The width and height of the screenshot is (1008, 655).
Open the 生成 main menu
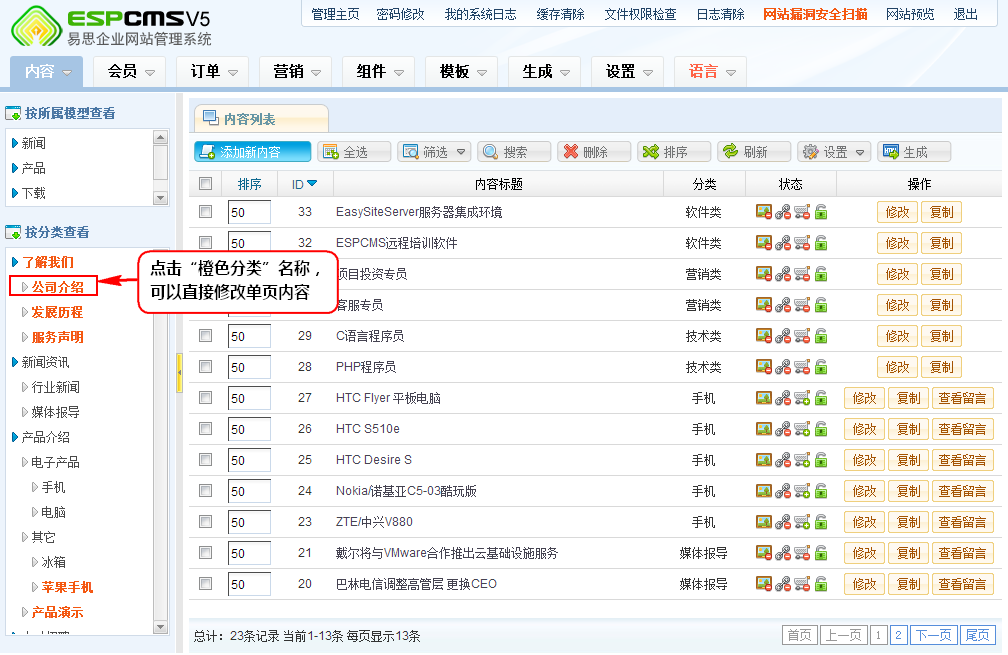(x=544, y=71)
